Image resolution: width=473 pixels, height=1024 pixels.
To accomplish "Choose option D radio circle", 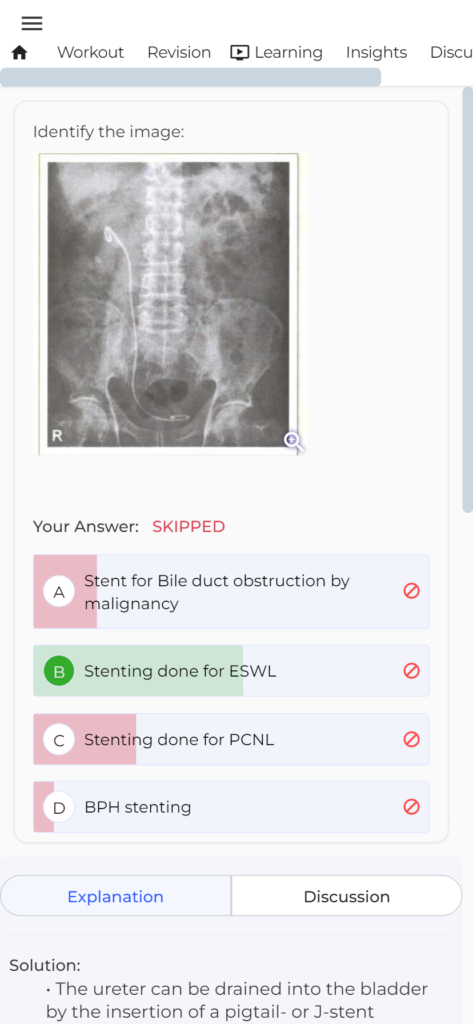I will [x=59, y=808].
